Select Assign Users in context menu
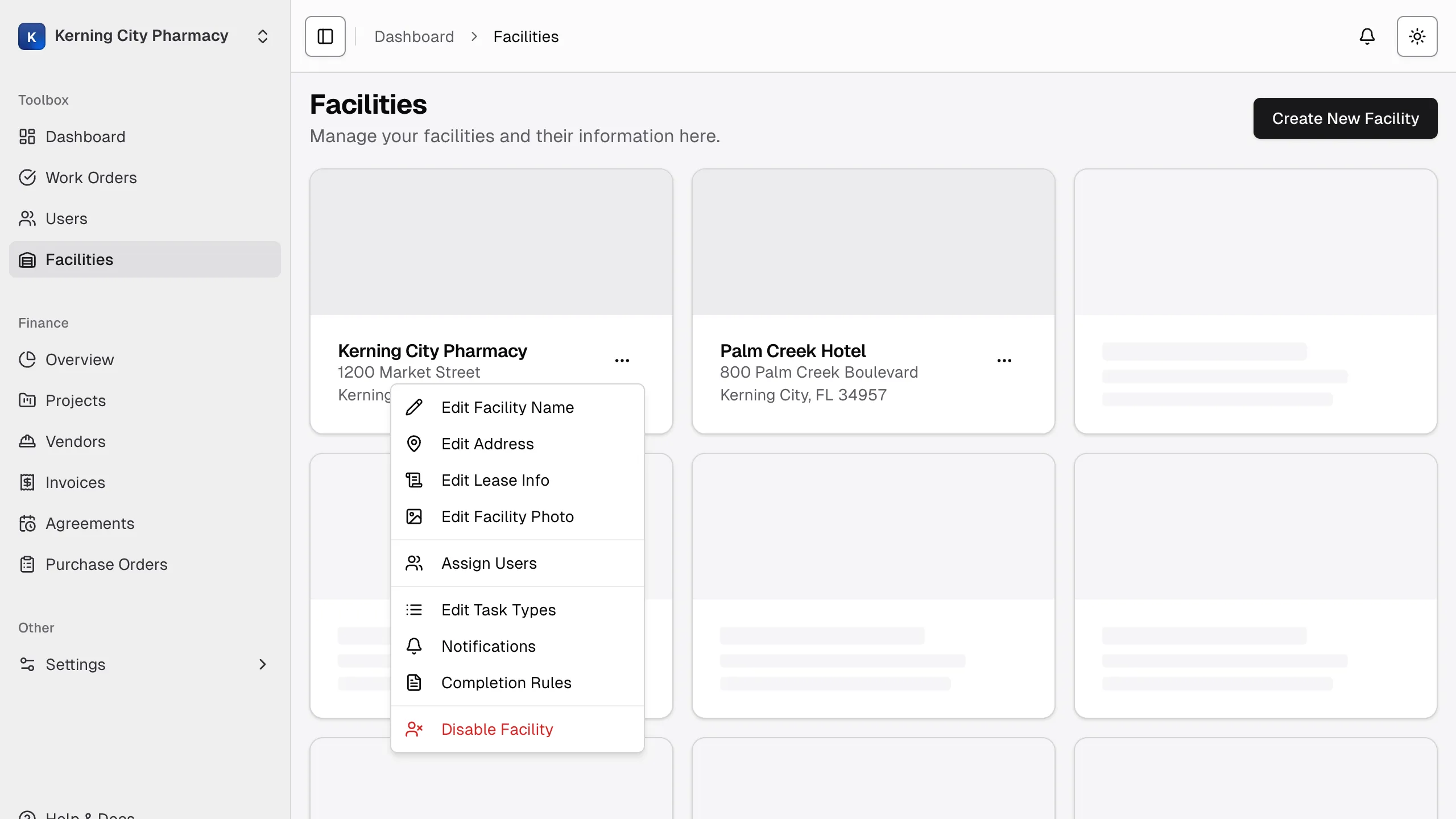The image size is (1456, 819). tap(518, 563)
